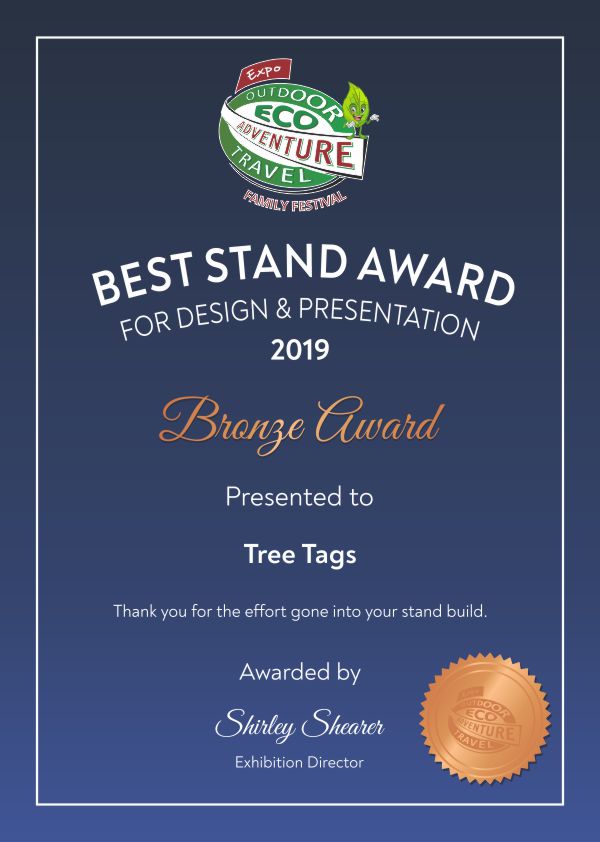Click the 'Thank you for the effort' line
This screenshot has width=600, height=842.
point(300,612)
